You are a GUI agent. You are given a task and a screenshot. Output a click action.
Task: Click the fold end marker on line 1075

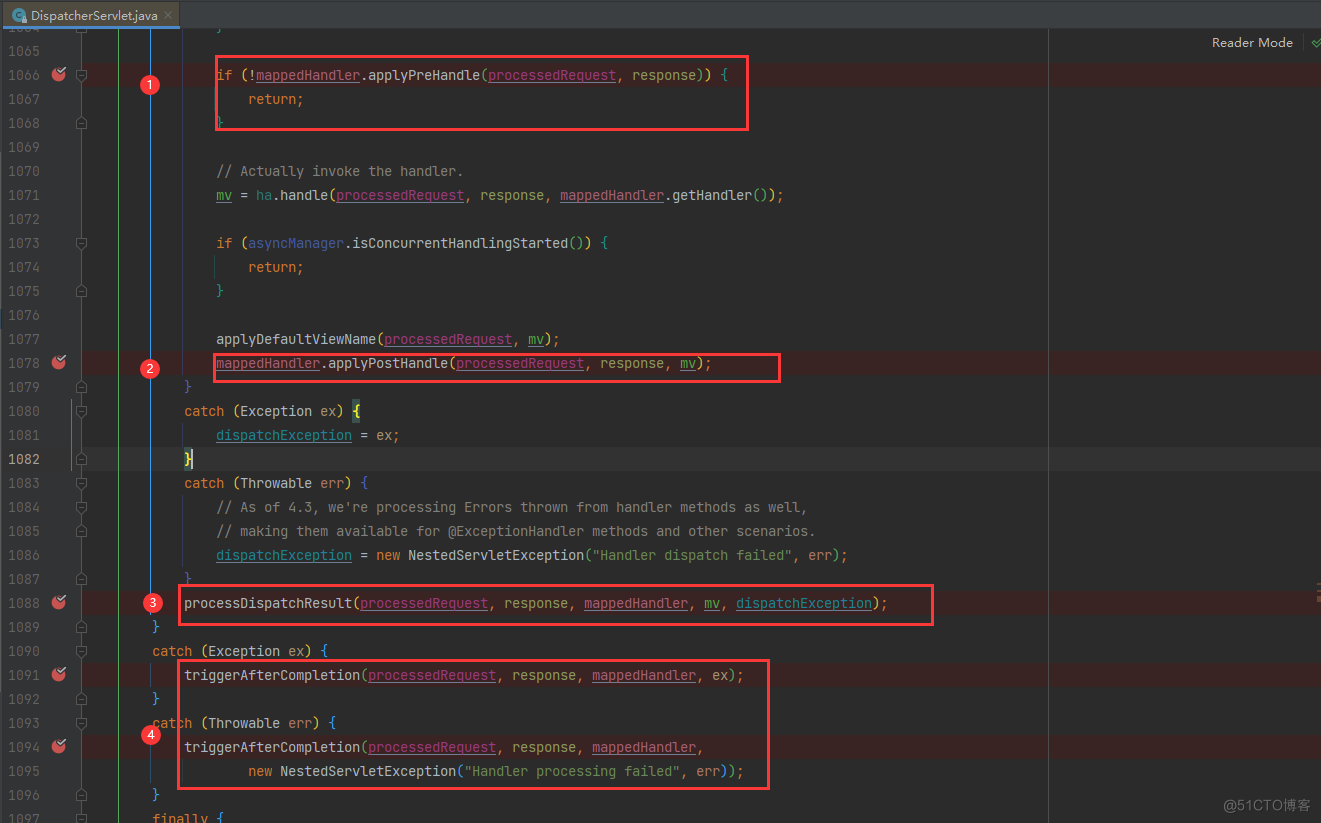(x=81, y=291)
